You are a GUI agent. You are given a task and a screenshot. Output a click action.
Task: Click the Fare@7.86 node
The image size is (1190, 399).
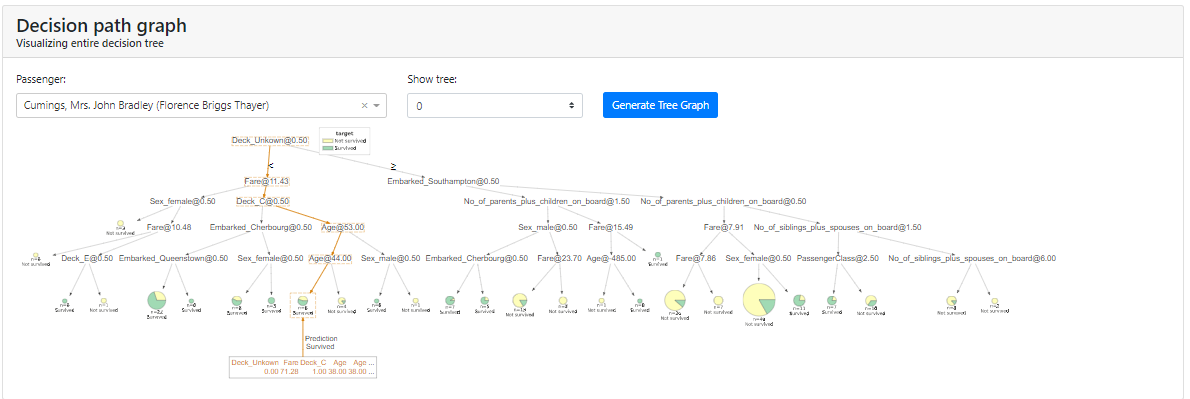pyautogui.click(x=696, y=259)
